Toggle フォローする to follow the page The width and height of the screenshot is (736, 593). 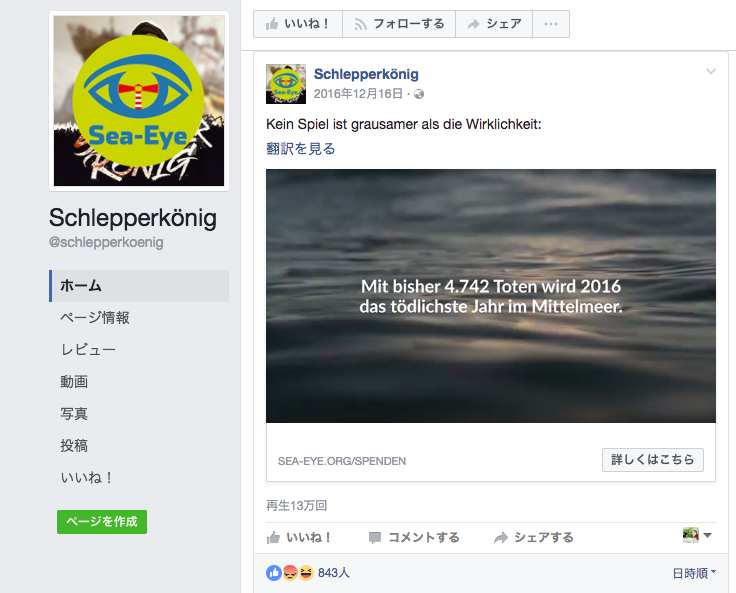399,24
